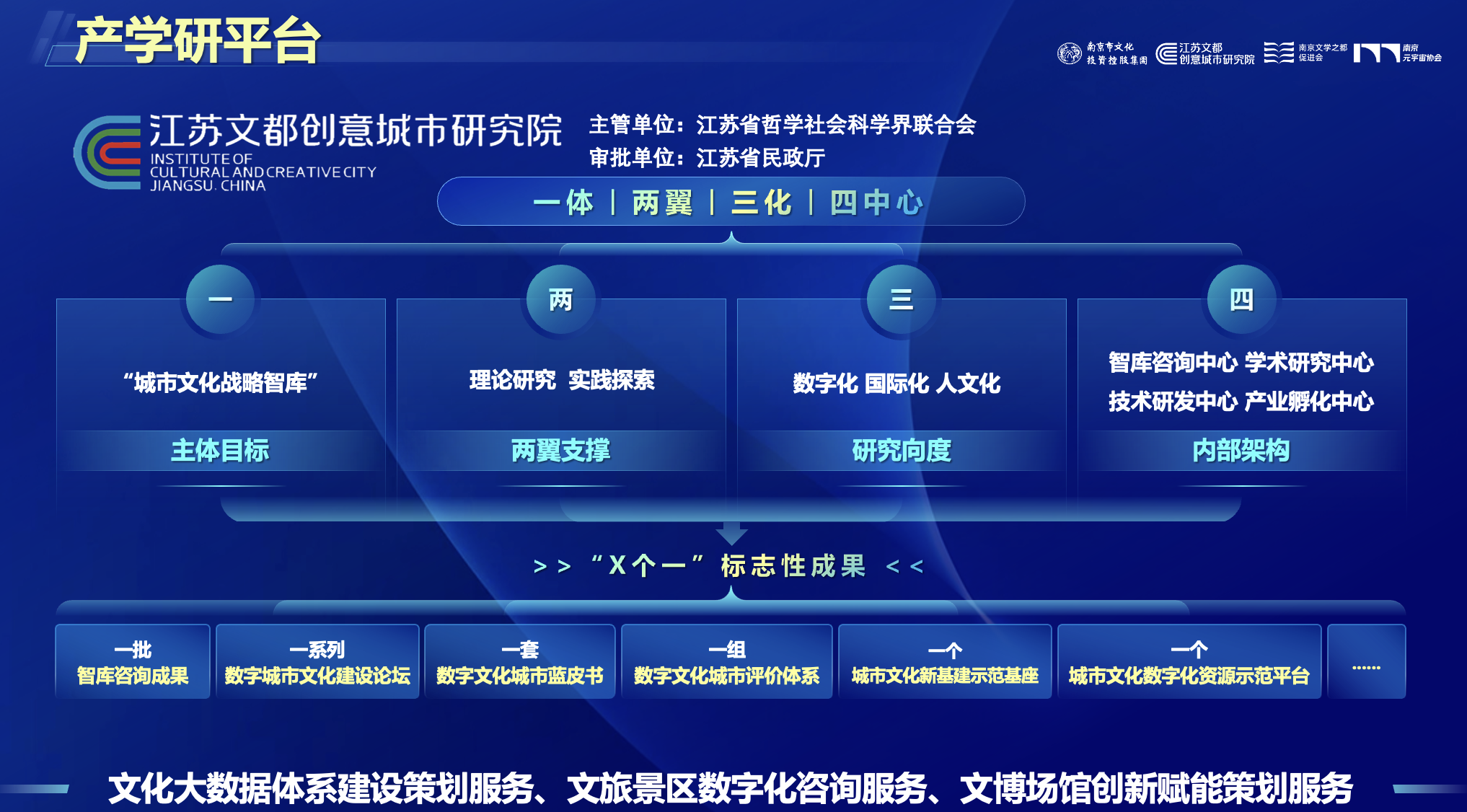Click the ellipsis …… card at the row end
The width and height of the screenshot is (1467, 812).
click(1366, 661)
